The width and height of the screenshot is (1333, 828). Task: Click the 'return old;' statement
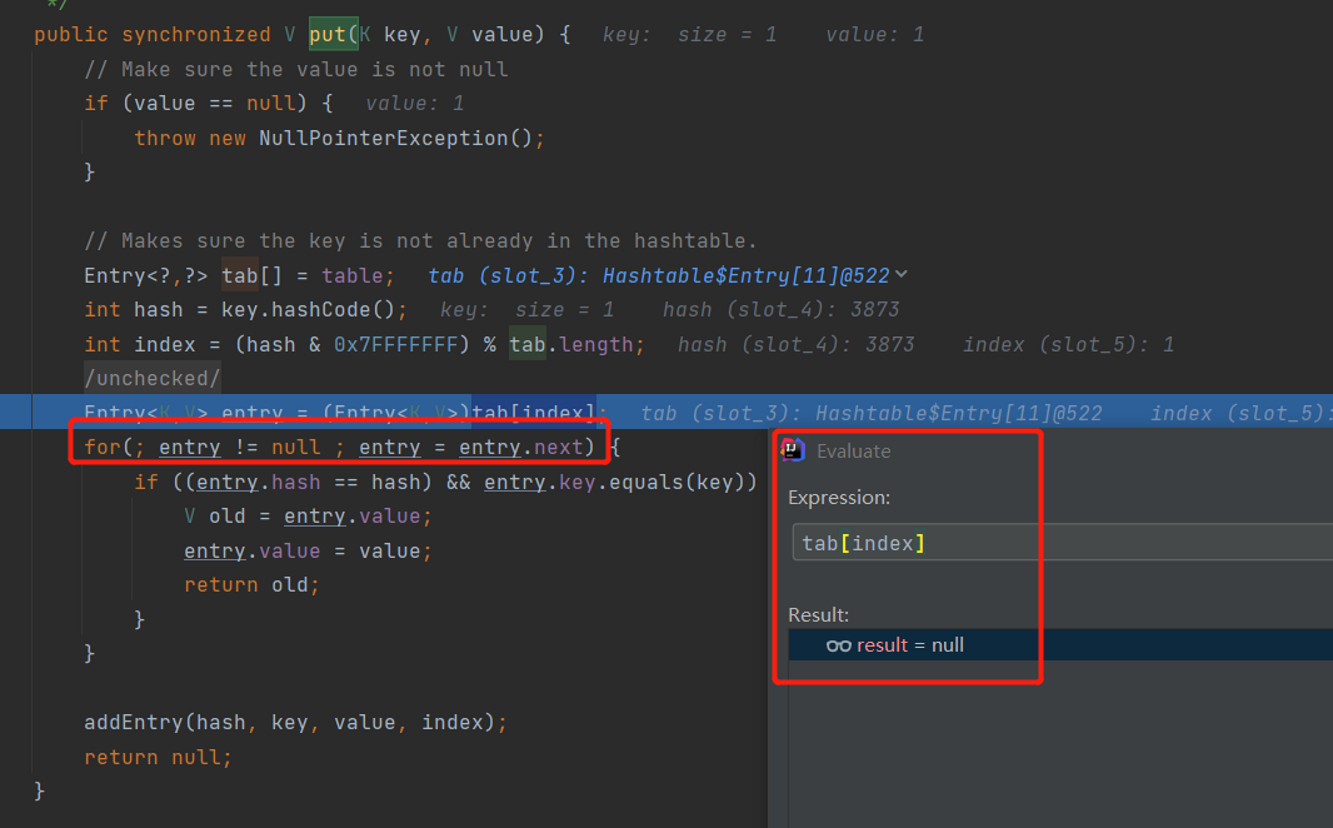click(x=252, y=585)
